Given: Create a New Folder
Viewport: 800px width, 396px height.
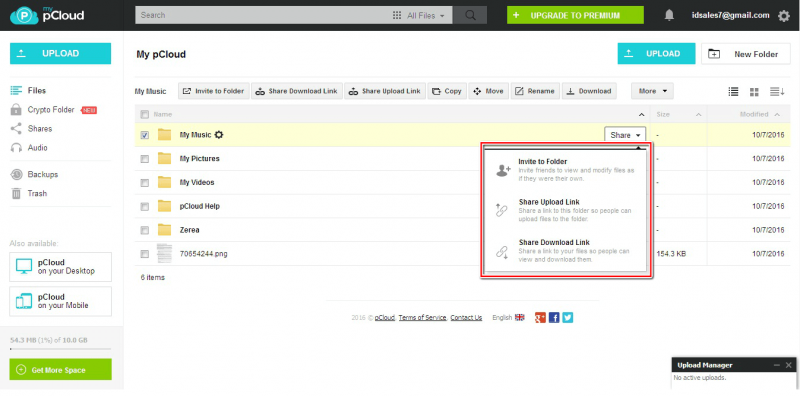Looking at the screenshot, I should coord(746,54).
